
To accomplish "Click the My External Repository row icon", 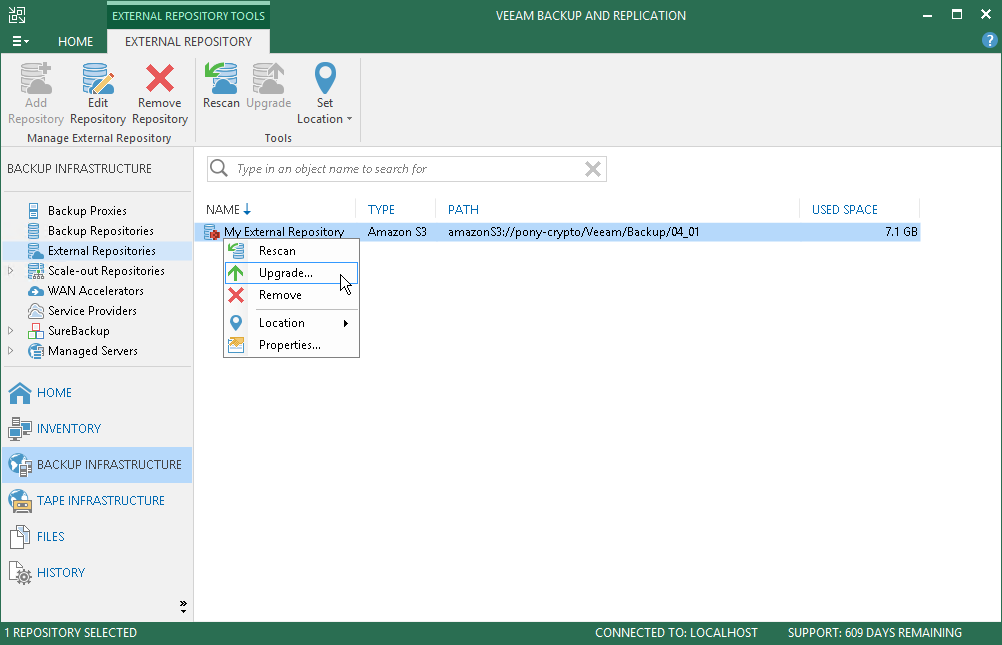I will point(212,232).
